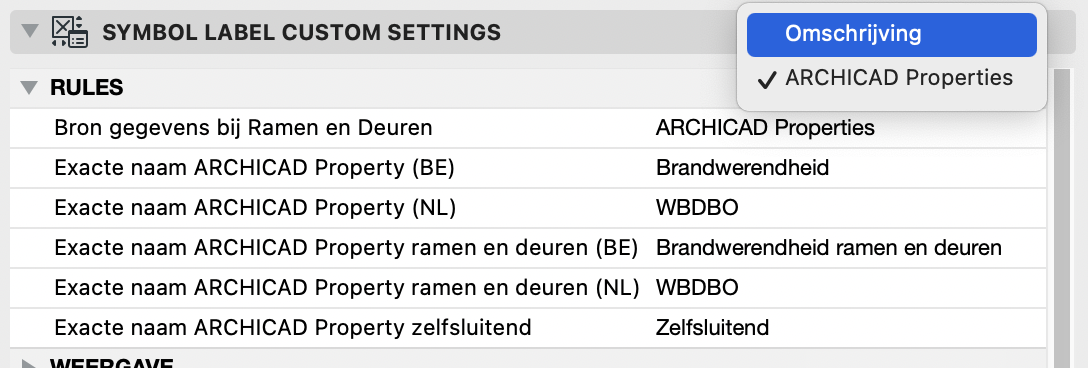Collapse the Symbol Label Custom Settings panel triangle

click(x=30, y=32)
